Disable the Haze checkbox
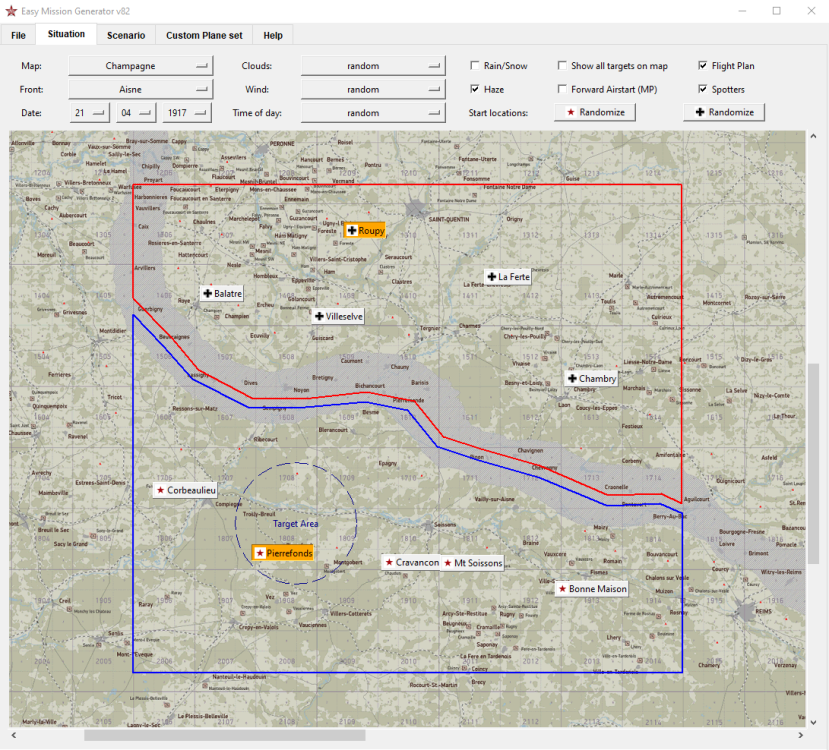Viewport: 829px width, 750px height. tap(475, 89)
